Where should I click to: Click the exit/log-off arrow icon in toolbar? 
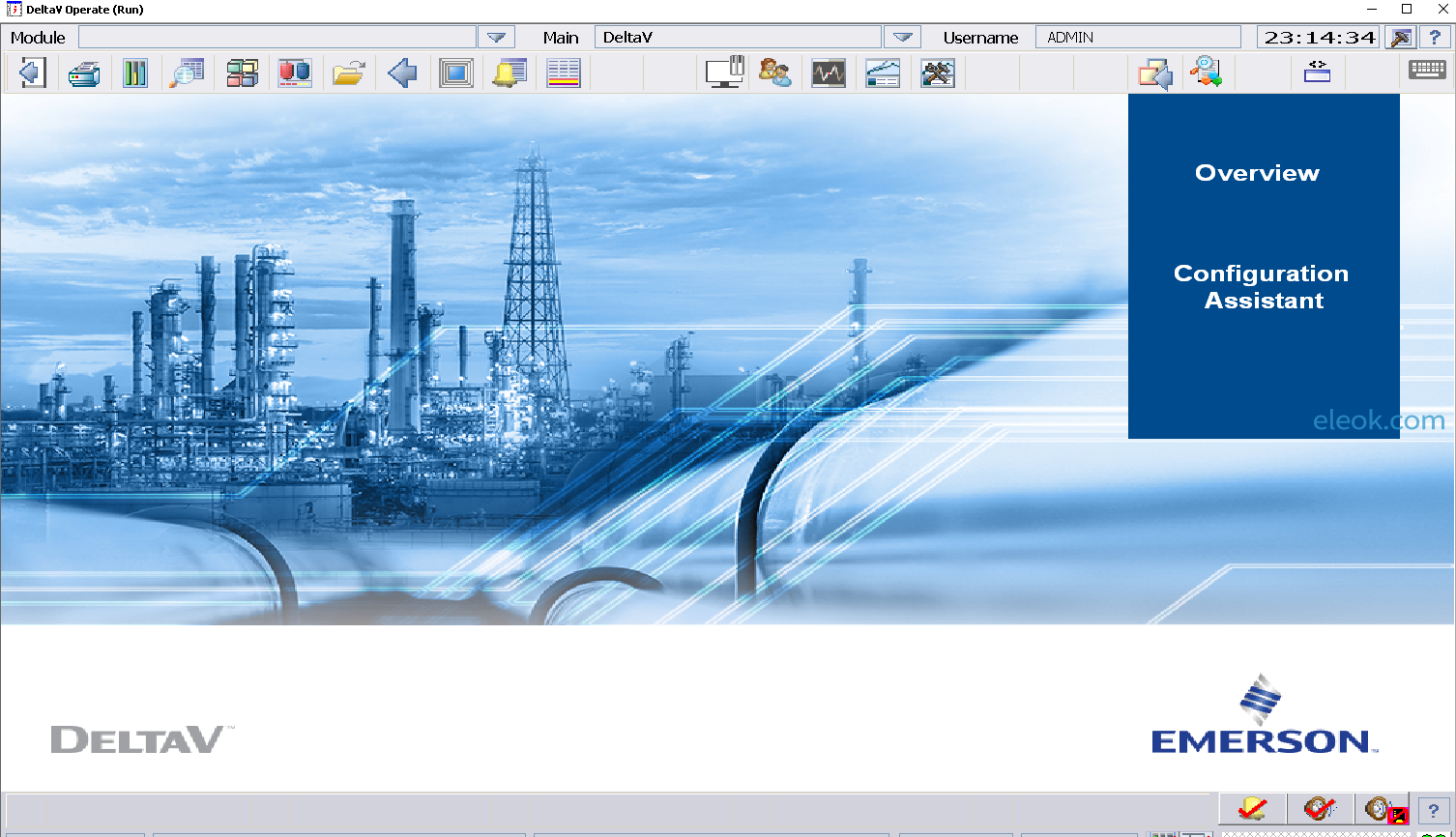[32, 72]
